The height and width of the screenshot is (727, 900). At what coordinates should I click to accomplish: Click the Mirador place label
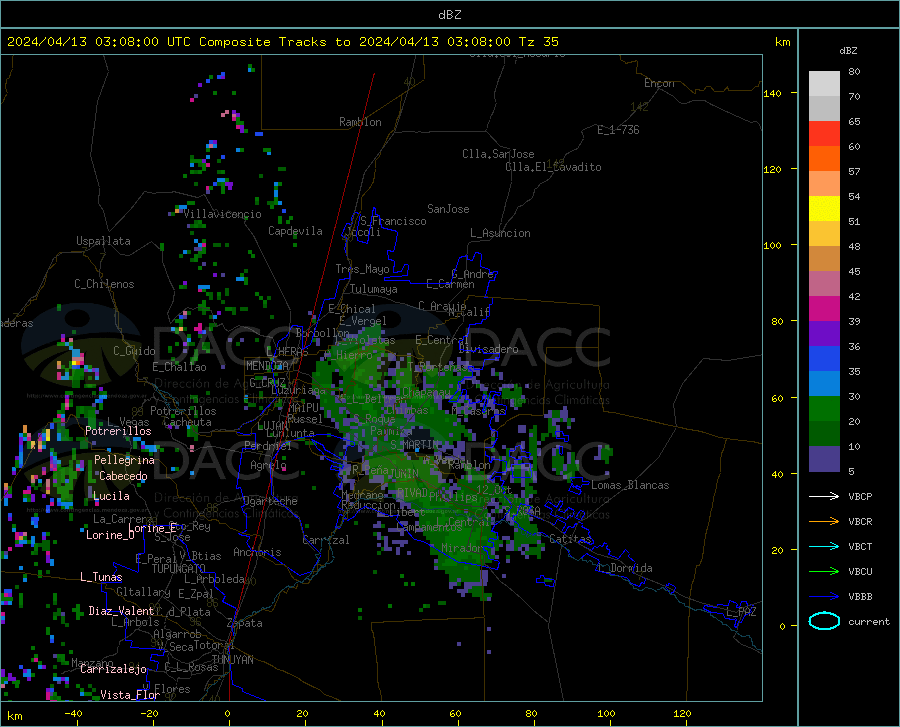[x=463, y=548]
